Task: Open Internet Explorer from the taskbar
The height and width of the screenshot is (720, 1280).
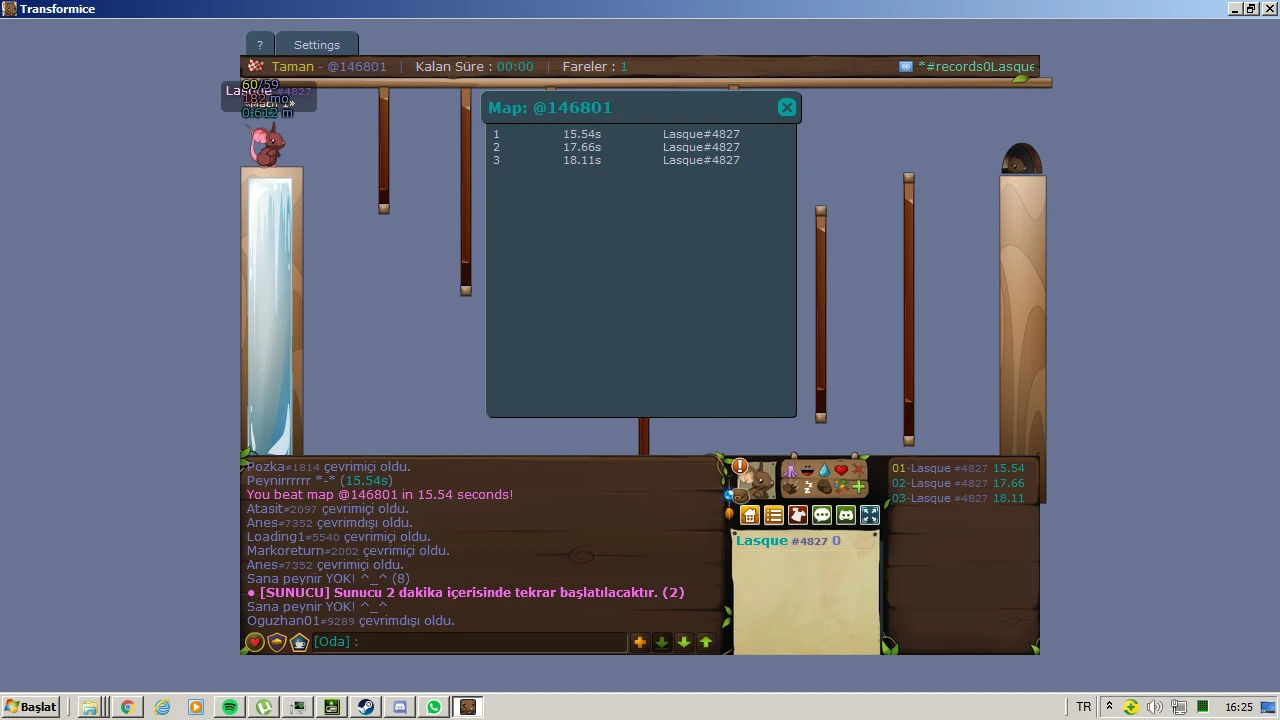Action: (x=162, y=707)
